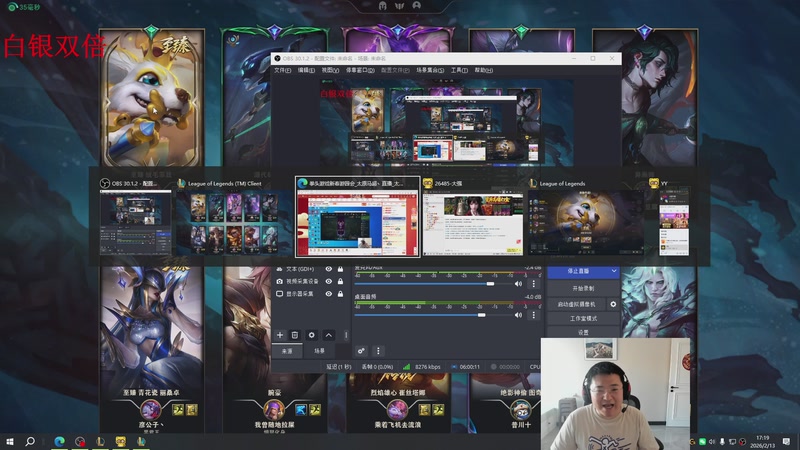Mute the 桌面音频 speaker icon

pos(518,315)
